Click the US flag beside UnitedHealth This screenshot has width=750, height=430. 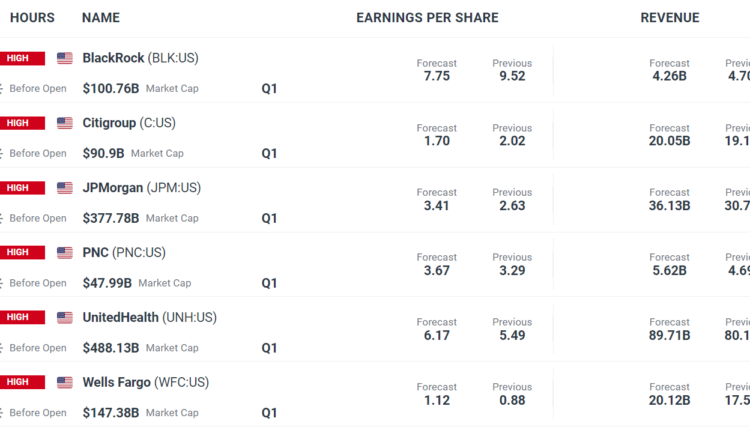tap(65, 318)
